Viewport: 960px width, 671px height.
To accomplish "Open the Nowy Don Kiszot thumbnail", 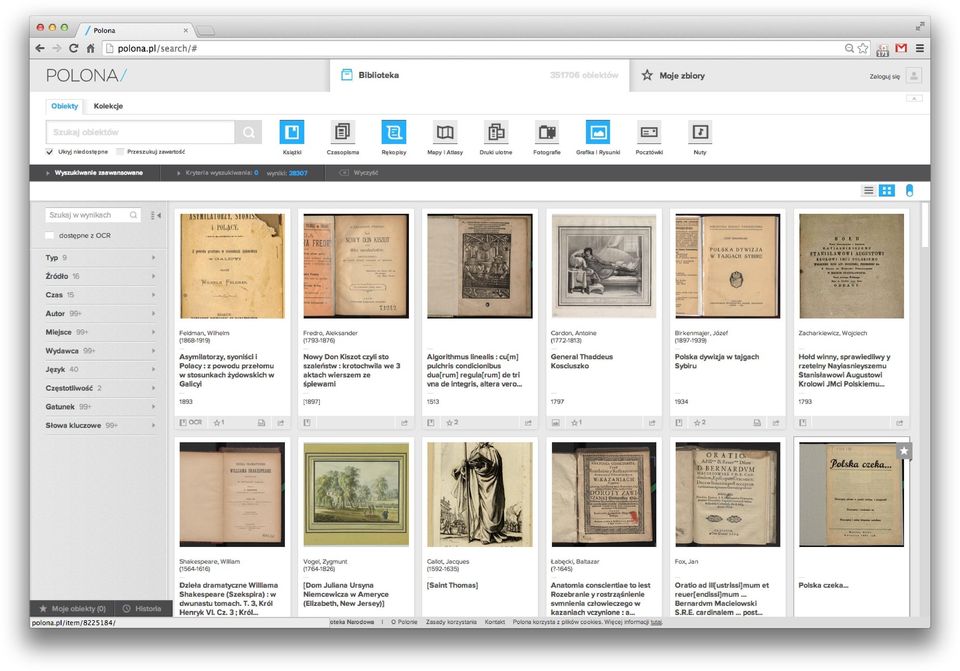I will tap(356, 266).
